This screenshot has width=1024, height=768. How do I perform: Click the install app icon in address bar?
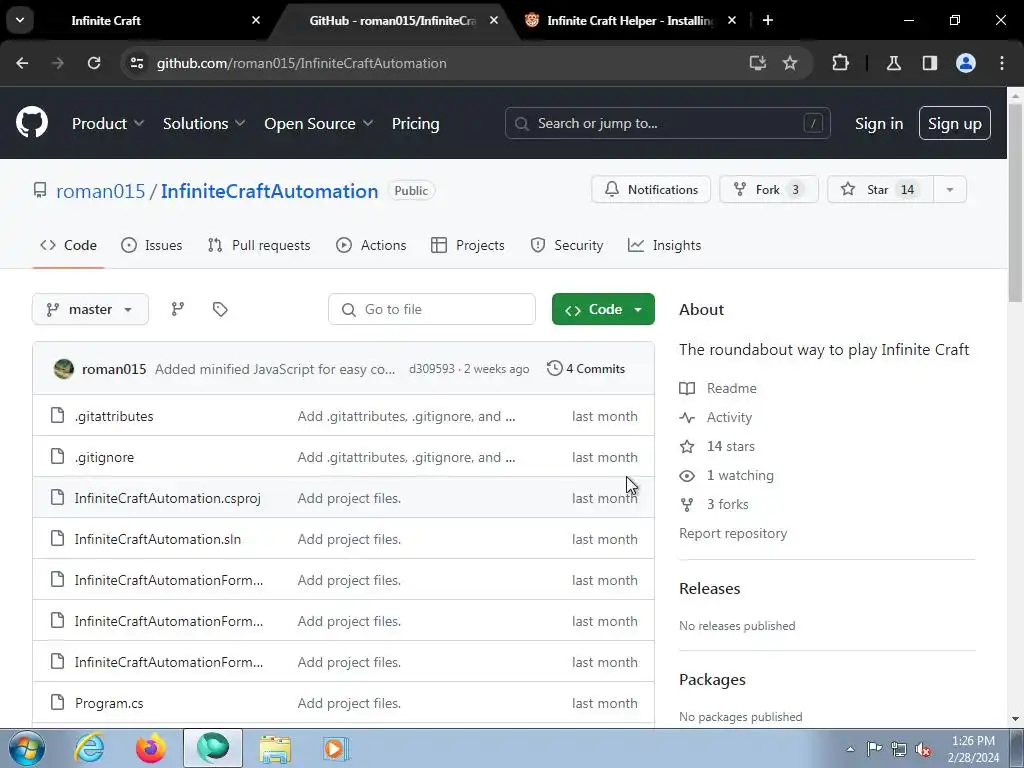[x=758, y=63]
